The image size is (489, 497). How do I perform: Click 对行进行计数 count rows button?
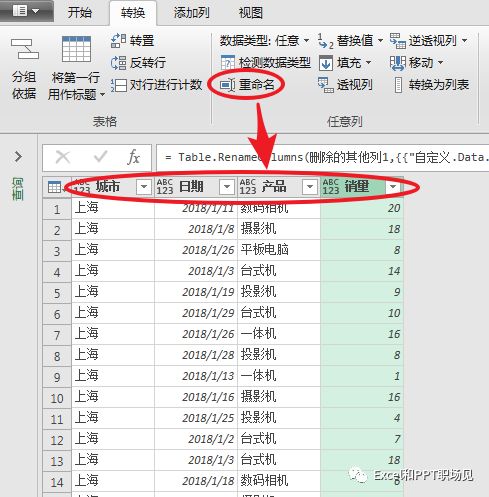coord(156,85)
